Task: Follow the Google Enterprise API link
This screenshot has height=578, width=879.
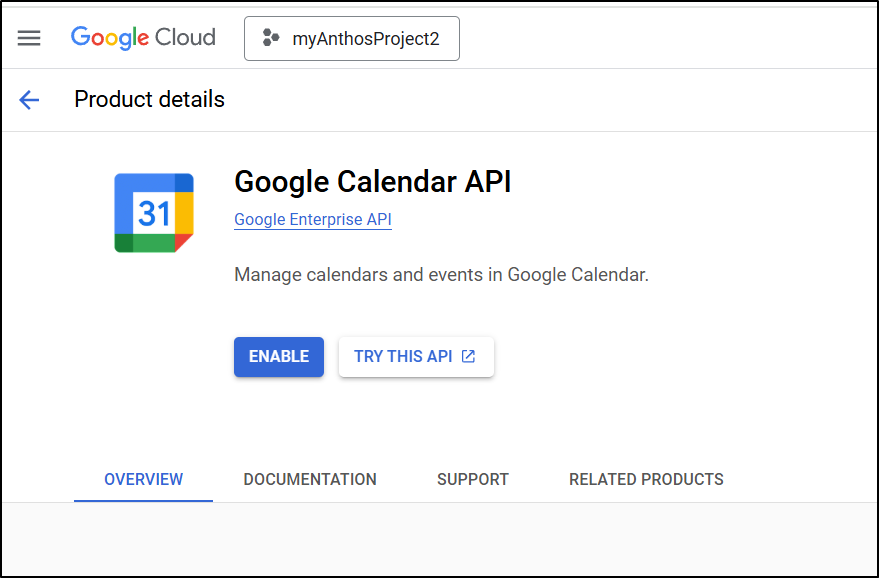Action: click(x=313, y=219)
